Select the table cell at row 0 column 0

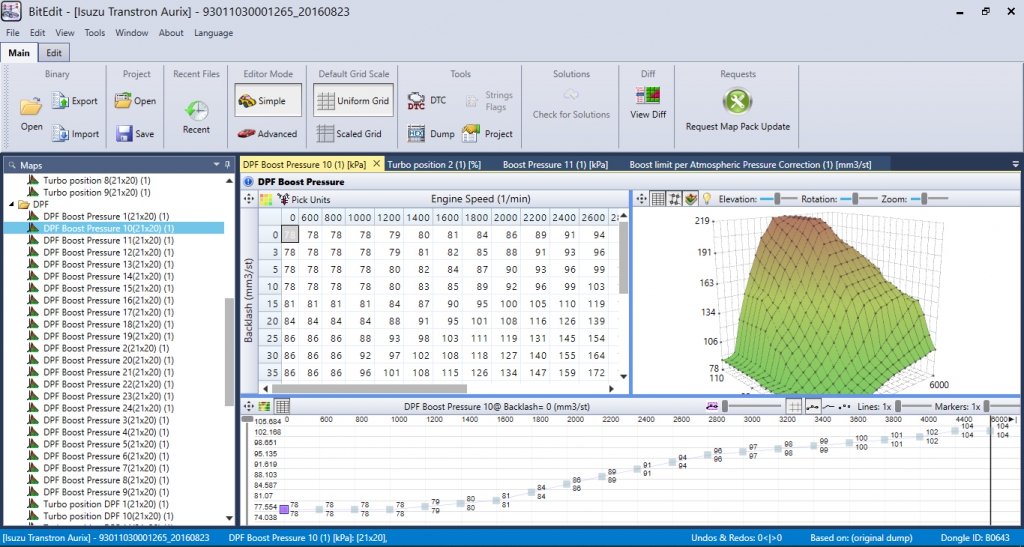point(291,234)
